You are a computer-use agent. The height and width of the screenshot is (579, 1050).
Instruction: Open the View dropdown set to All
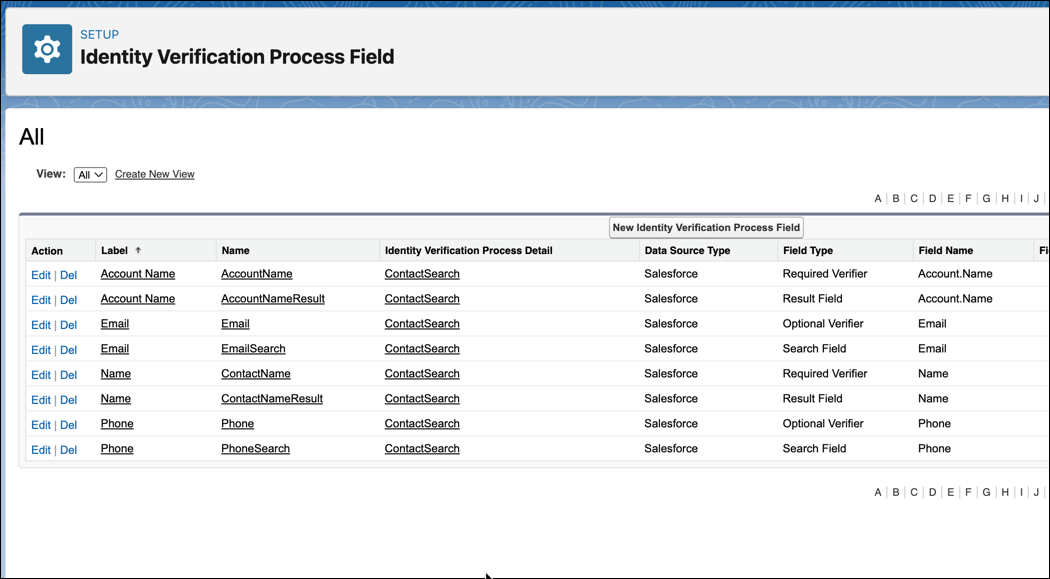pos(90,175)
